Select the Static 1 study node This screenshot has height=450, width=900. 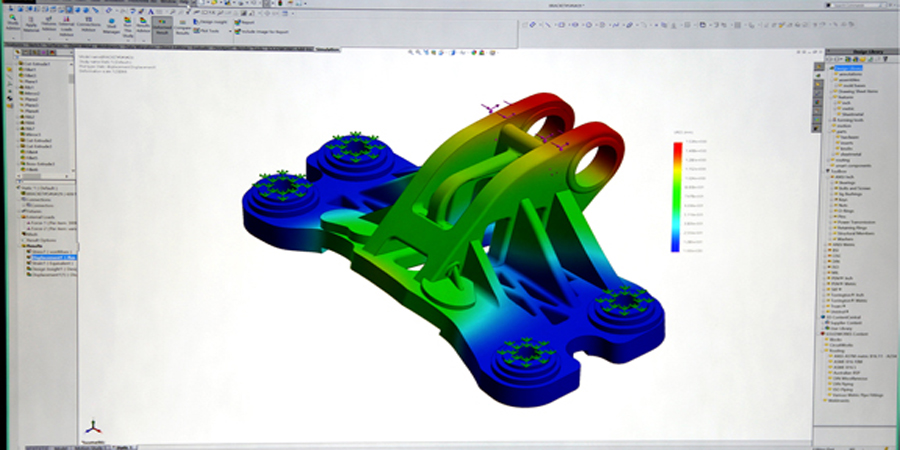(36, 188)
